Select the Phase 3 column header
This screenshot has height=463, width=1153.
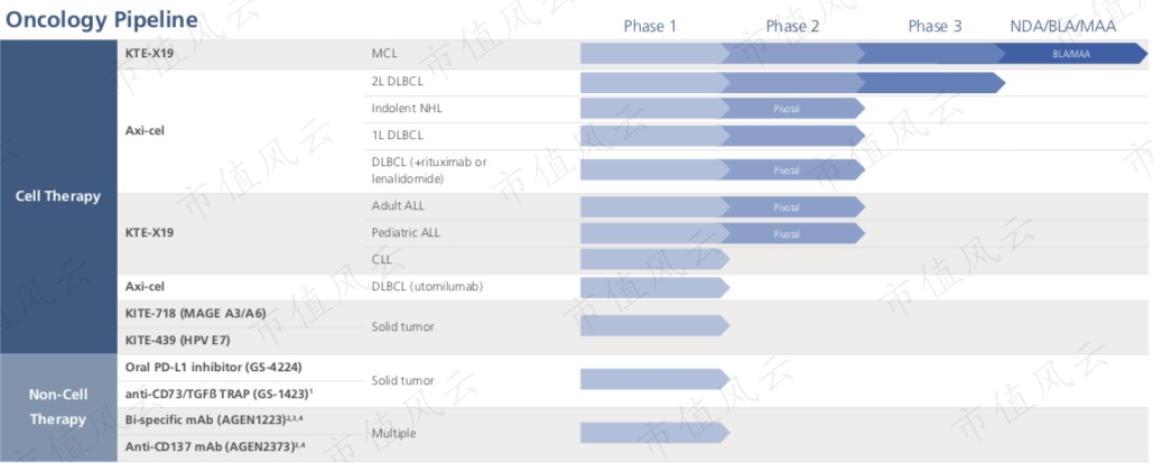pyautogui.click(x=935, y=26)
